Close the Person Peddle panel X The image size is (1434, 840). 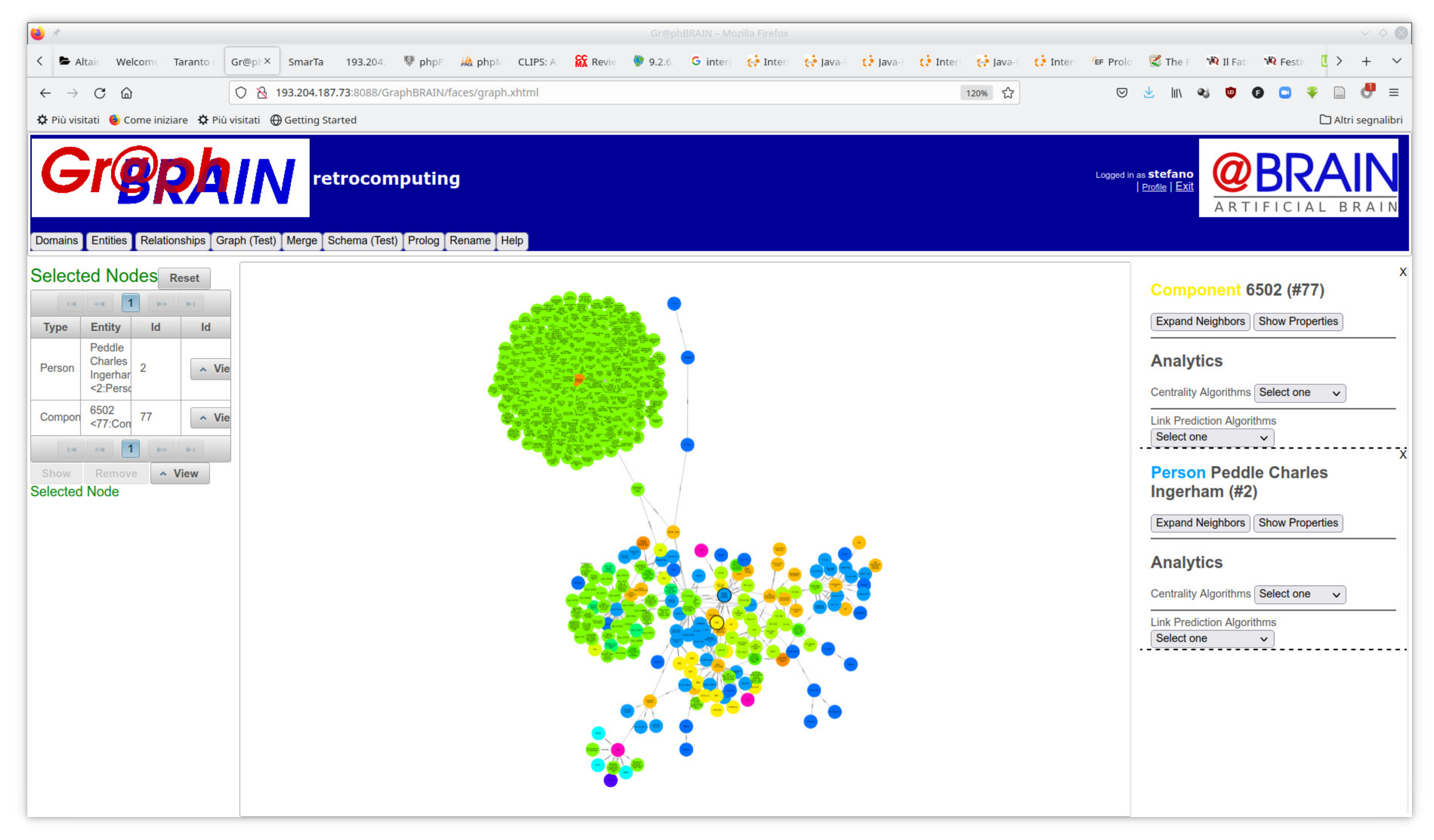tap(1403, 455)
